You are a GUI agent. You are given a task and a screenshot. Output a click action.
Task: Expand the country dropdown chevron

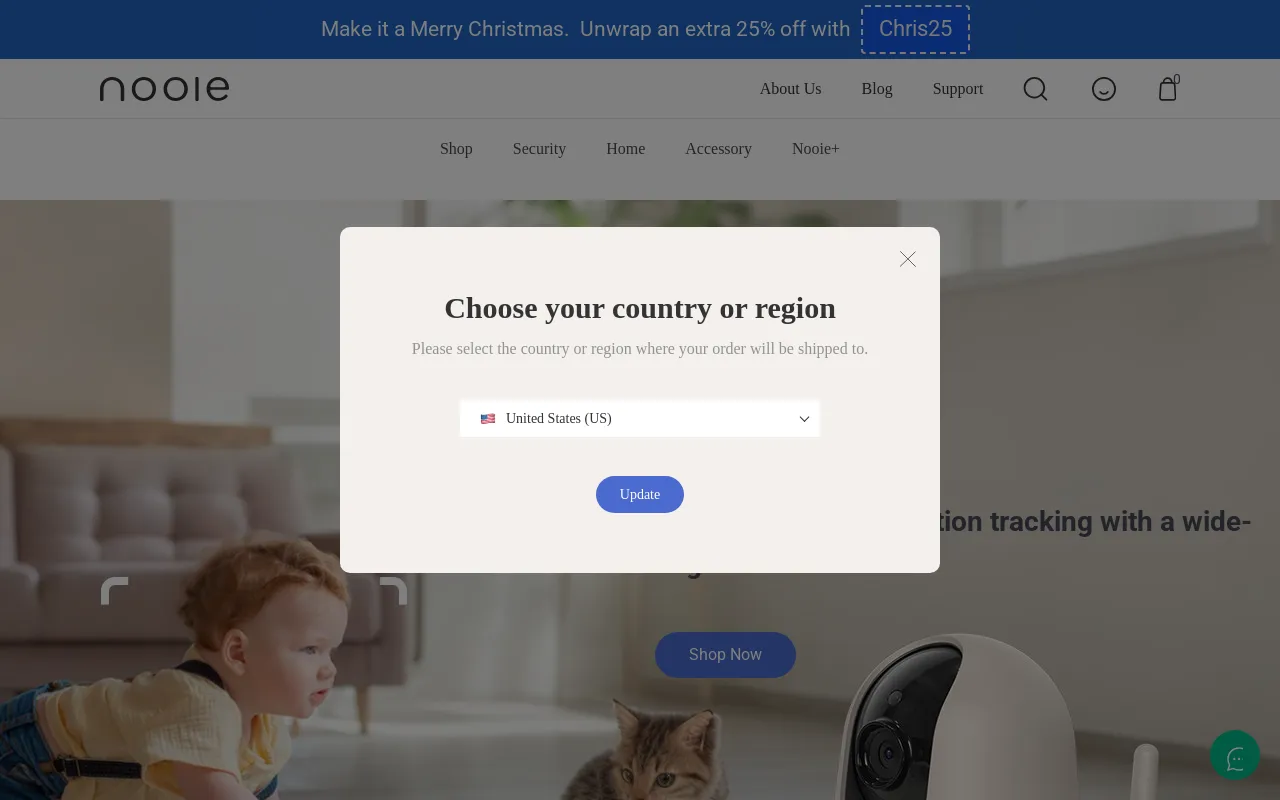[804, 419]
